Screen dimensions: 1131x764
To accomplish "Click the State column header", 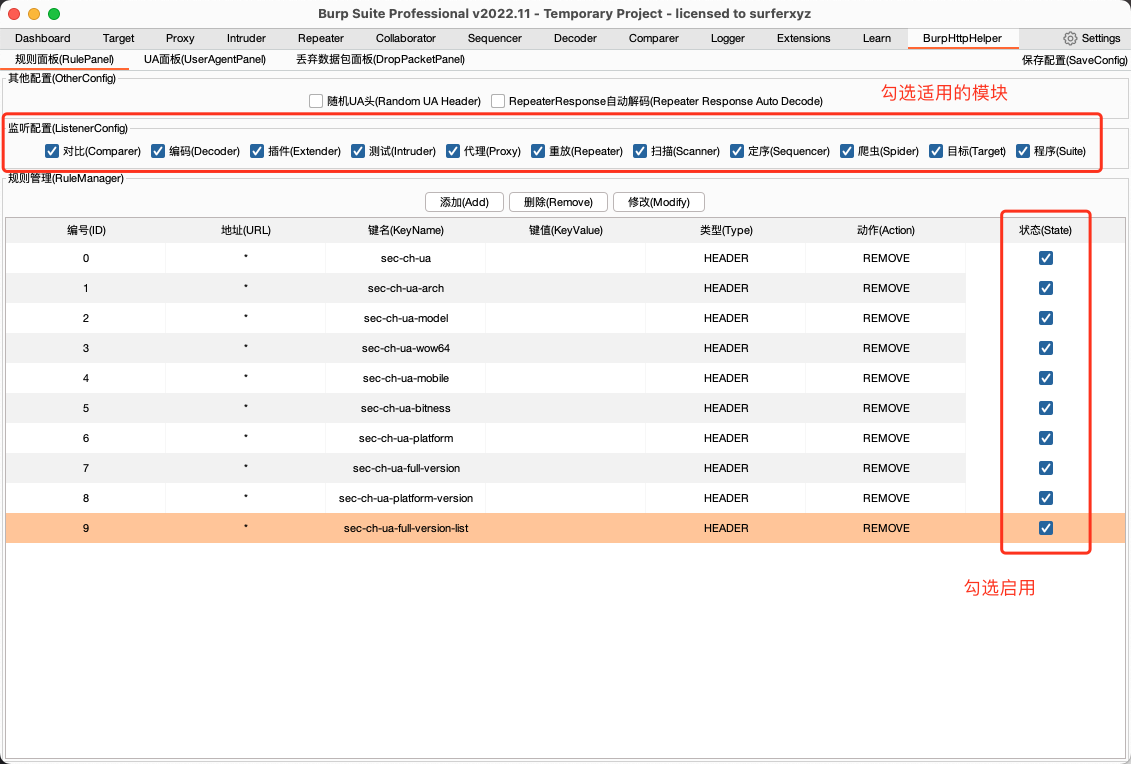I will coord(1045,230).
